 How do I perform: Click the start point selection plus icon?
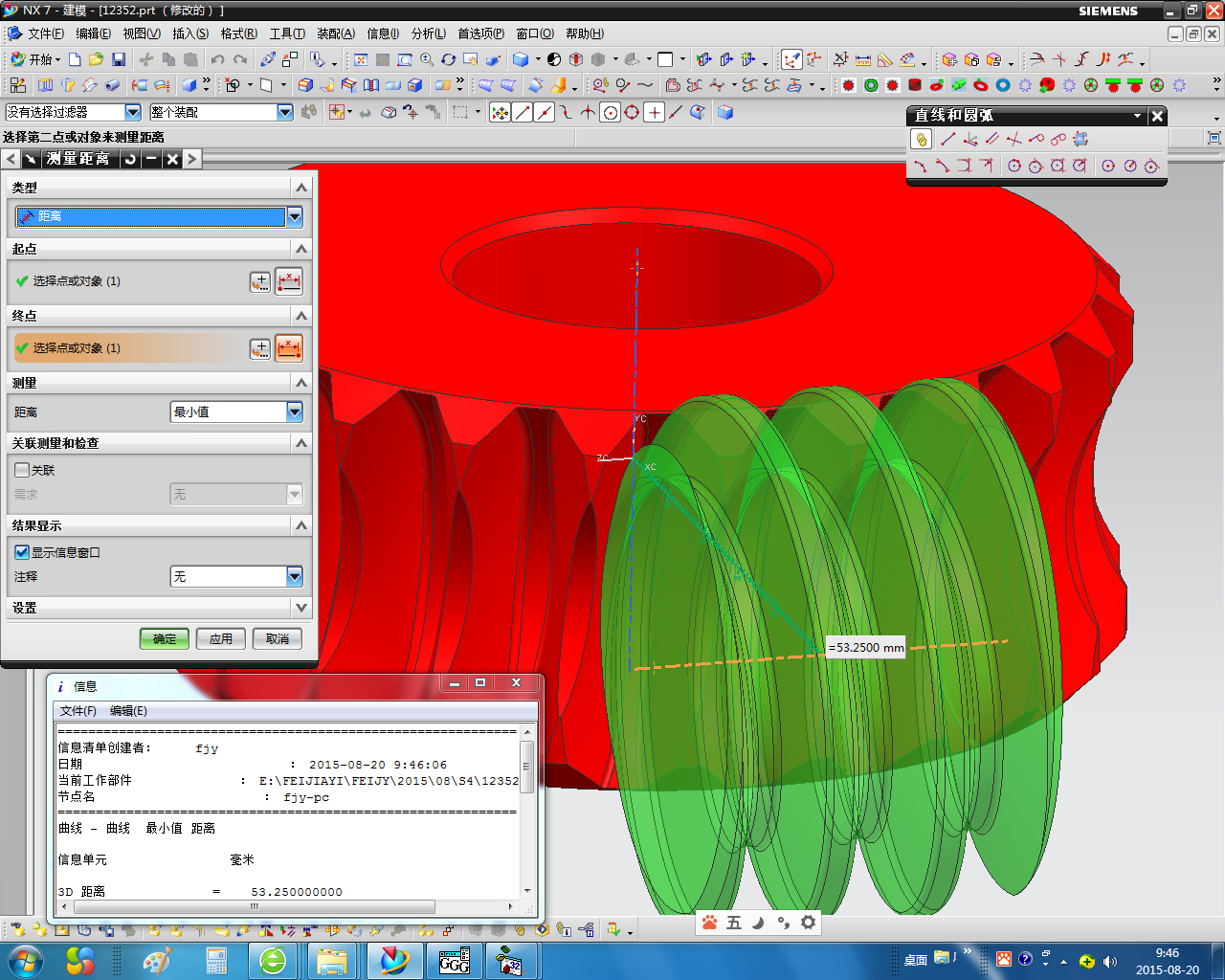tap(259, 281)
